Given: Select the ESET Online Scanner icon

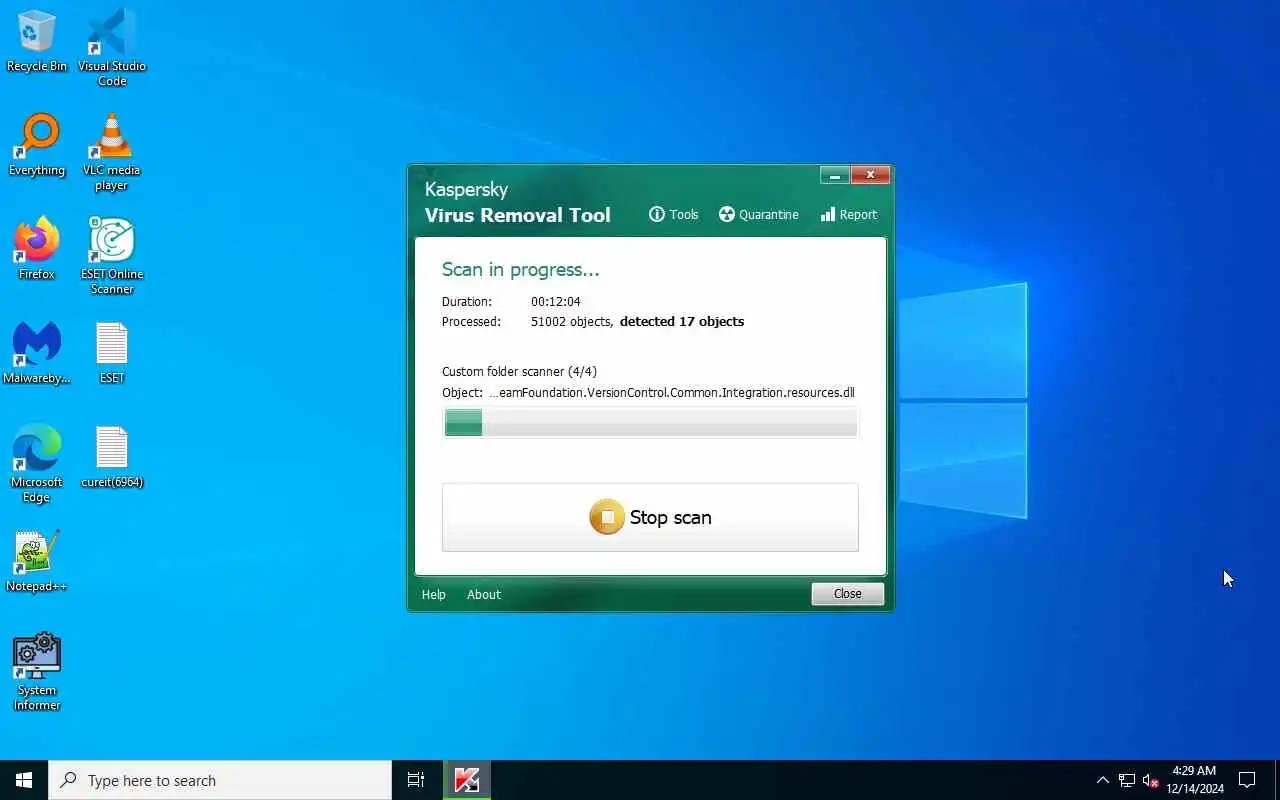Looking at the screenshot, I should click(x=112, y=255).
